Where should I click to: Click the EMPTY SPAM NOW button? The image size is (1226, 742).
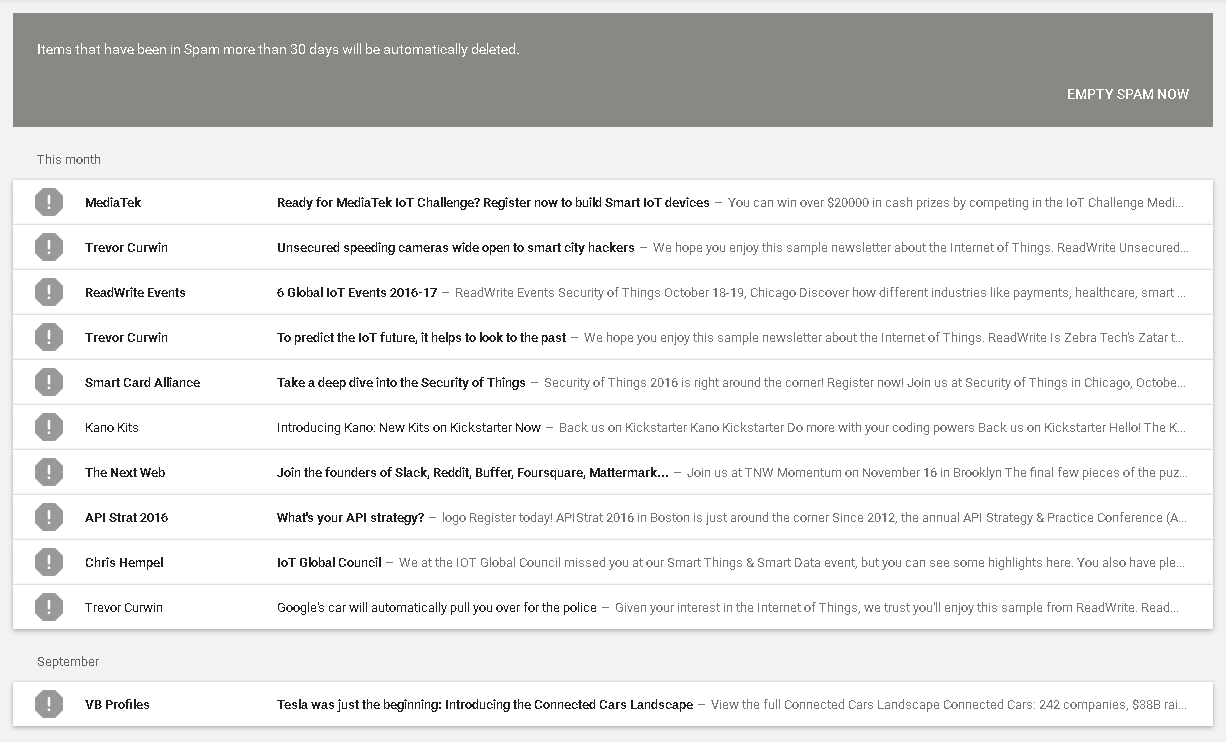[x=1128, y=94]
